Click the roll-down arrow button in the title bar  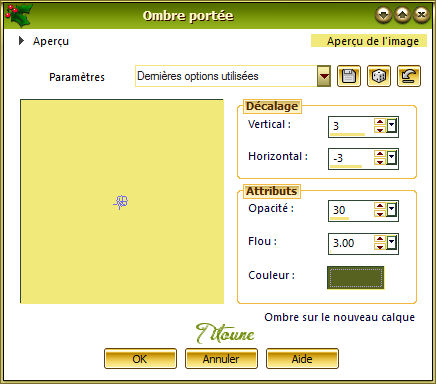(x=383, y=15)
